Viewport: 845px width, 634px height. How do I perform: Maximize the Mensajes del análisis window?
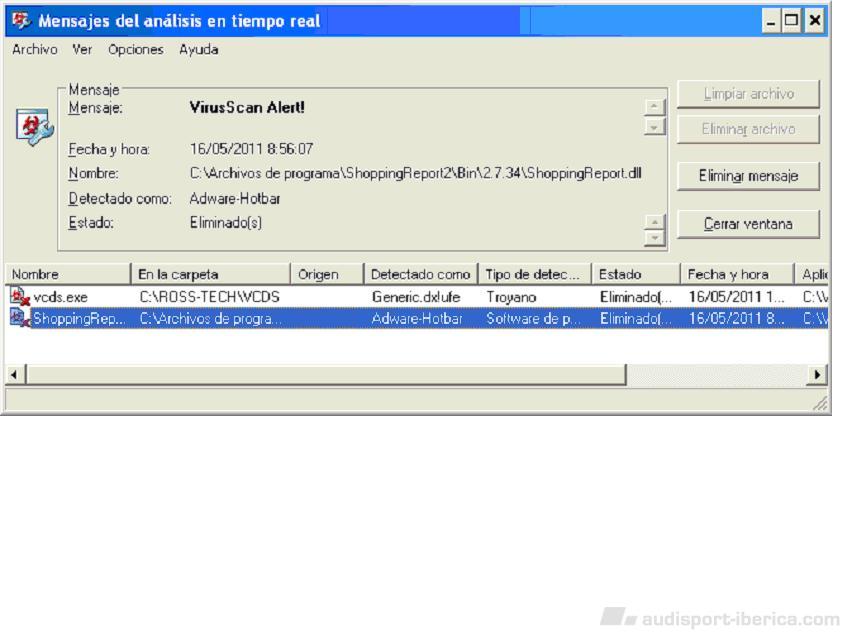[792, 21]
